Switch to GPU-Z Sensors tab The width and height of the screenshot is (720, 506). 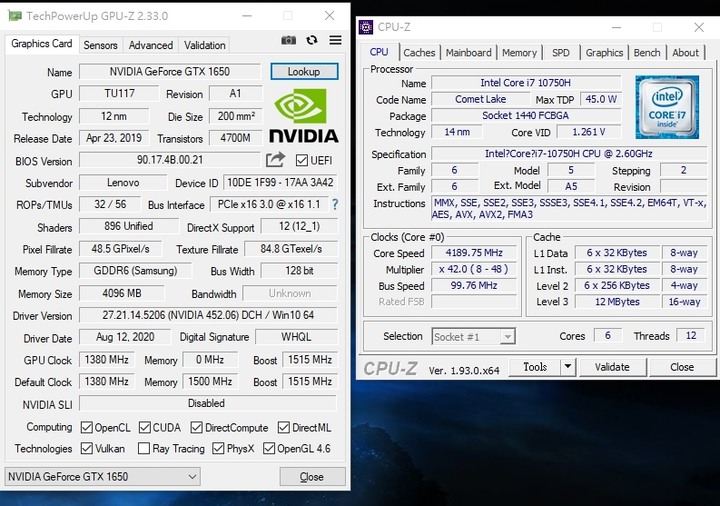(100, 45)
